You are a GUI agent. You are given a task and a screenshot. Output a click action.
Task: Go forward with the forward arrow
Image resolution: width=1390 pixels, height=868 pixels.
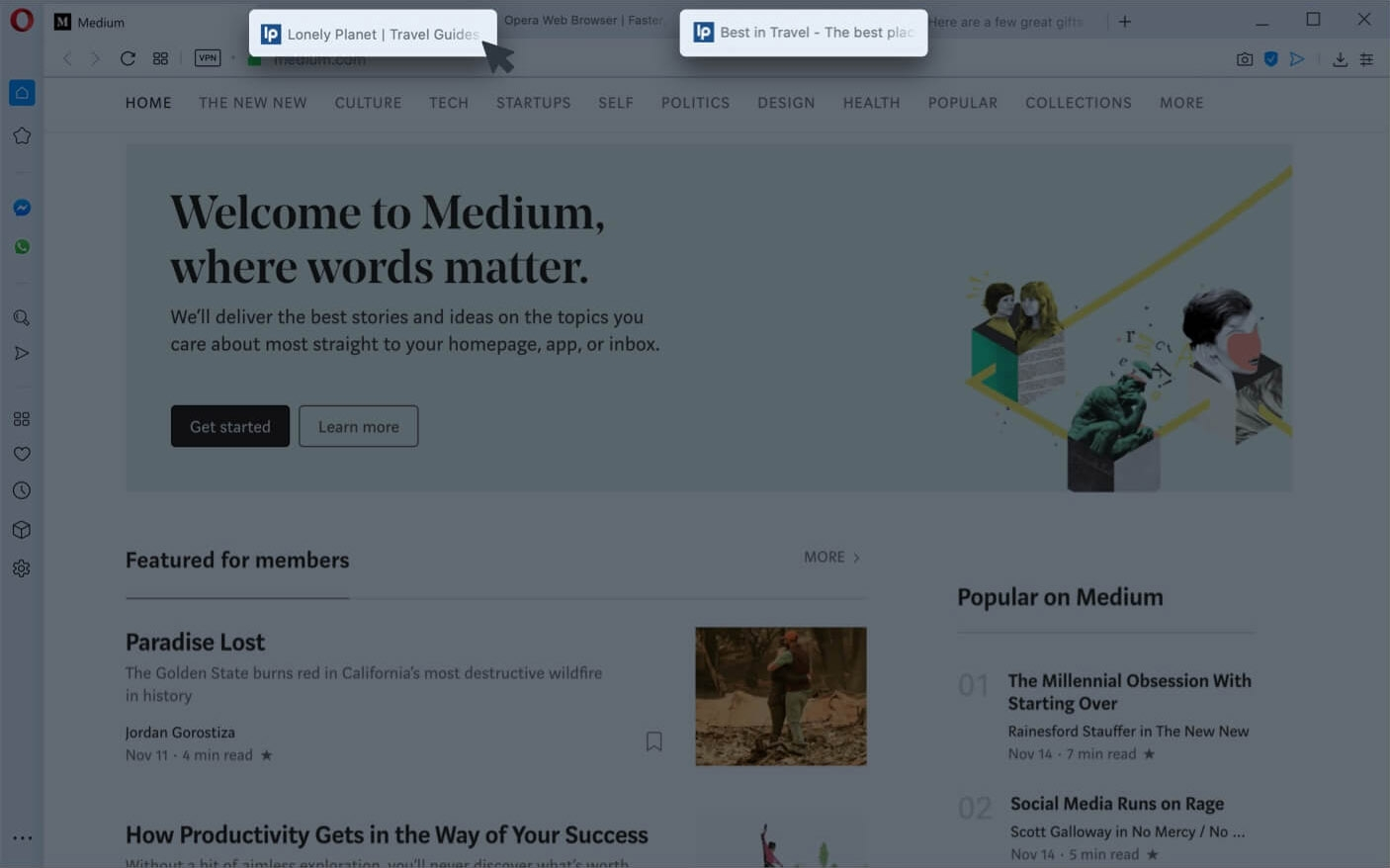(95, 58)
